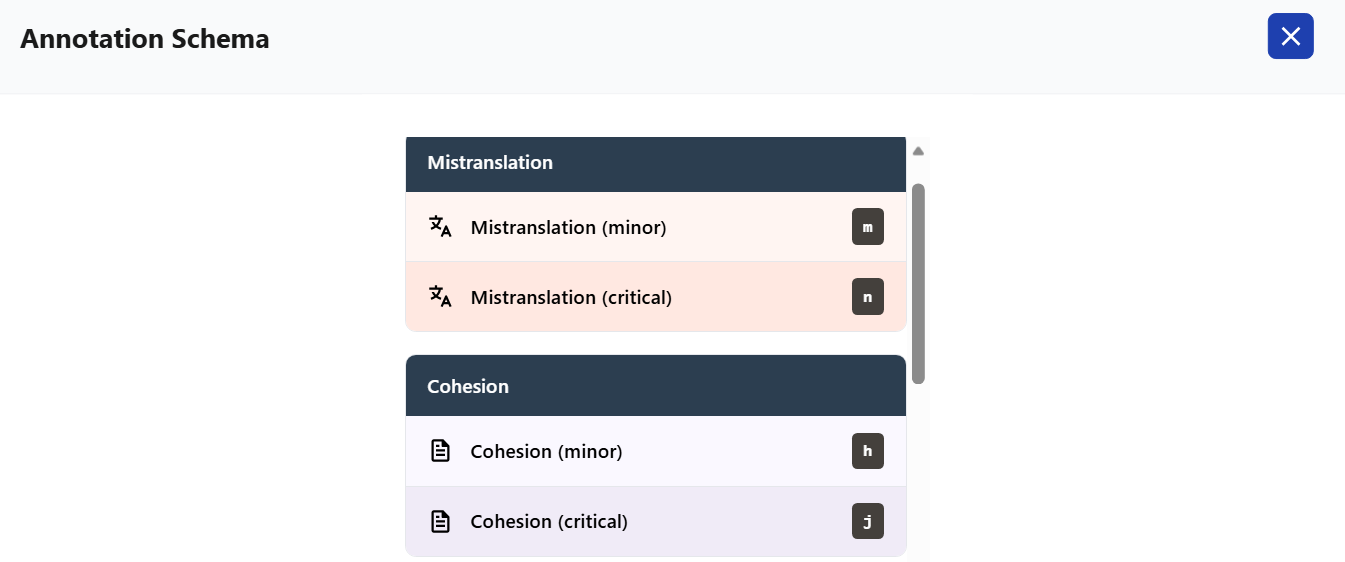Select the Mistranslation (minor) label text
This screenshot has width=1345, height=562.
click(x=568, y=228)
